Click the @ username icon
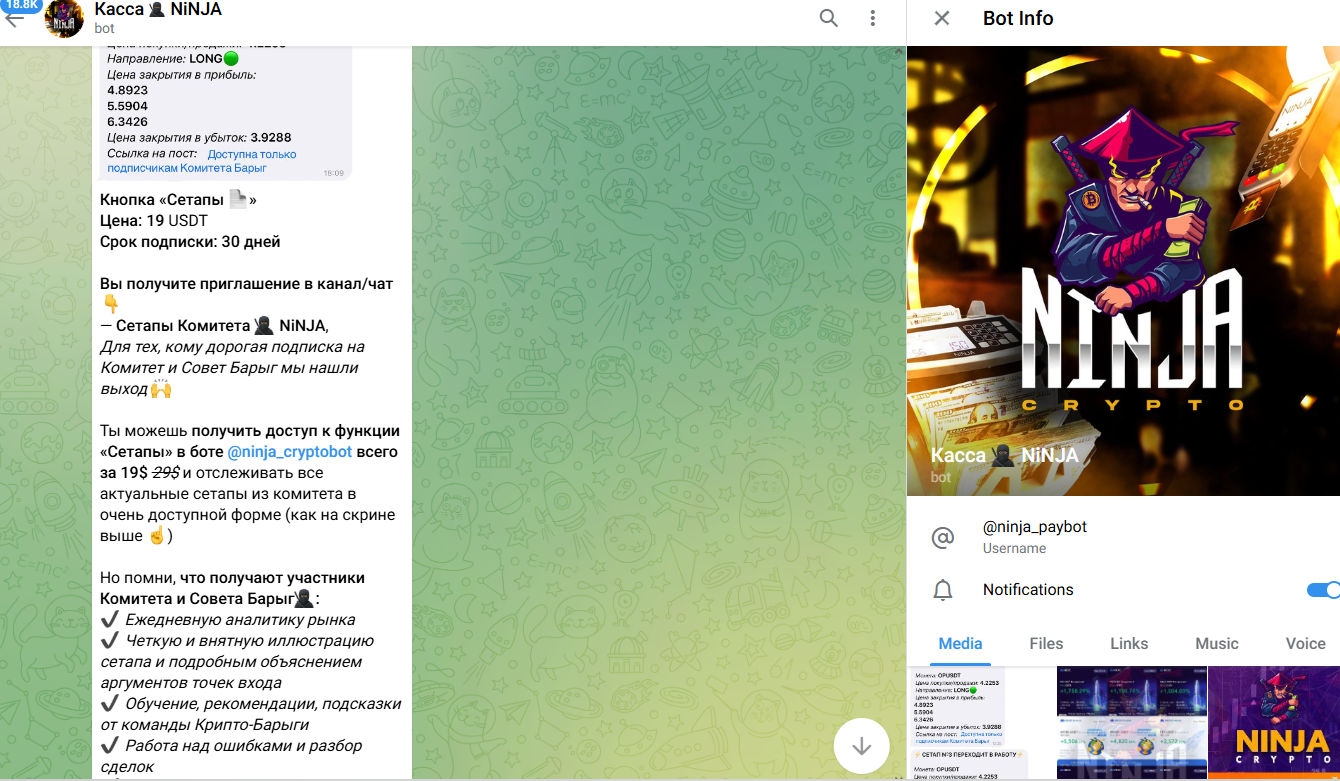The height and width of the screenshot is (781, 1340). (x=942, y=538)
